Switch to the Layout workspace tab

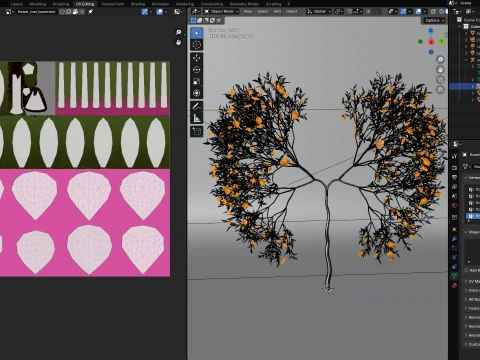(17, 4)
